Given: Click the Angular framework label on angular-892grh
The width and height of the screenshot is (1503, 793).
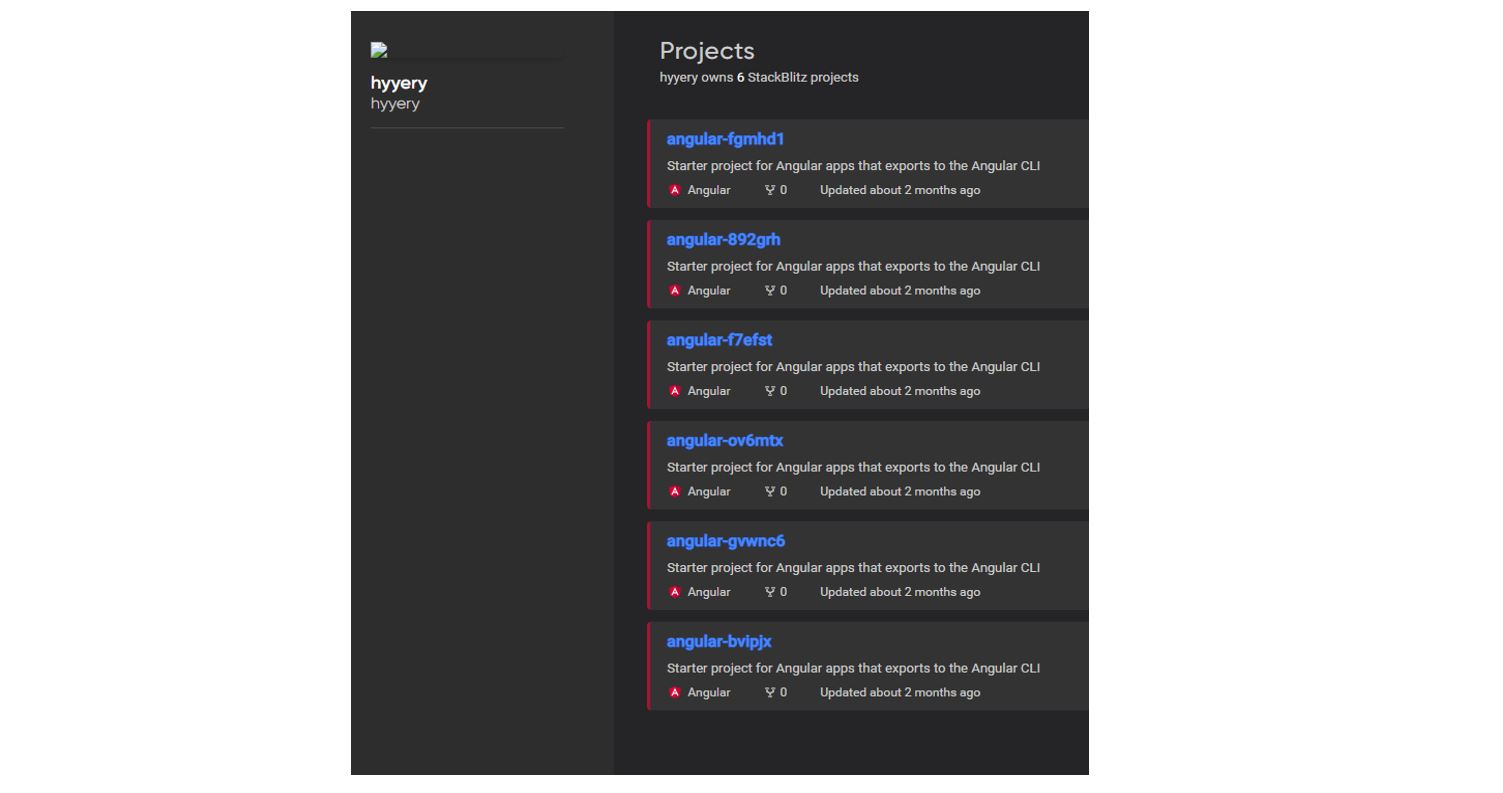Looking at the screenshot, I should coord(709,291).
